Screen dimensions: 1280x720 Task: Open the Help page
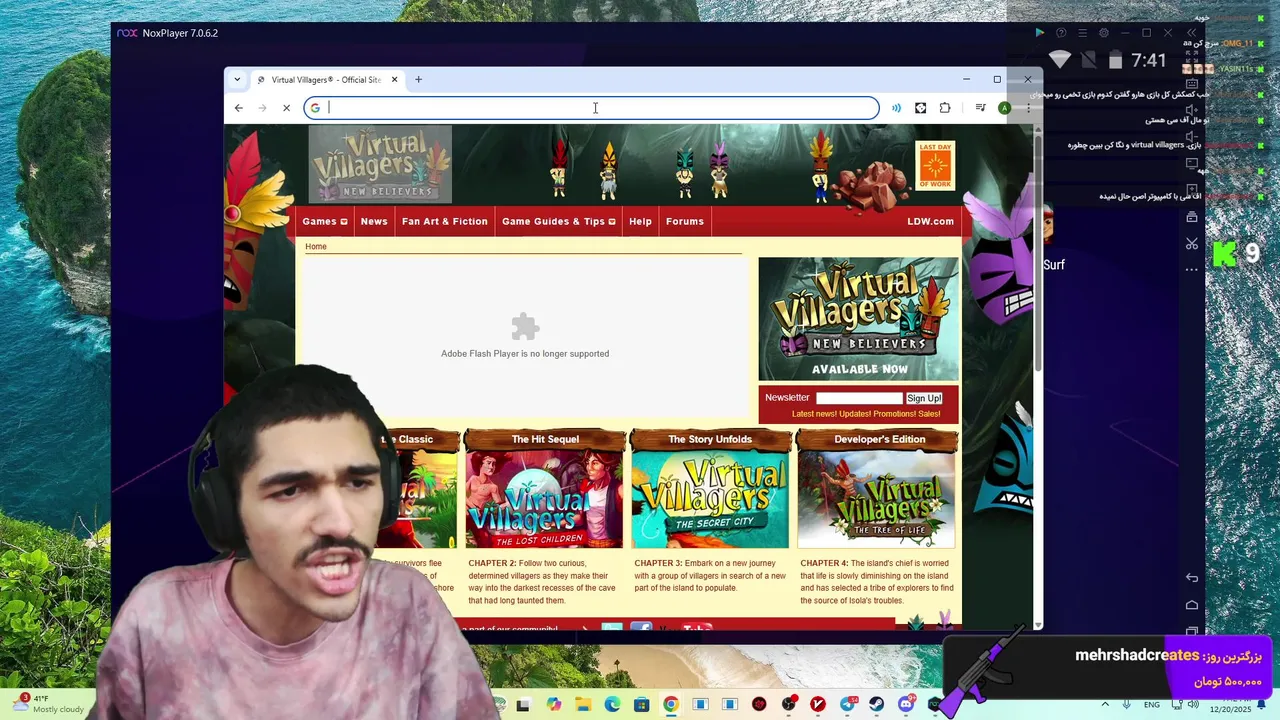[x=640, y=222]
